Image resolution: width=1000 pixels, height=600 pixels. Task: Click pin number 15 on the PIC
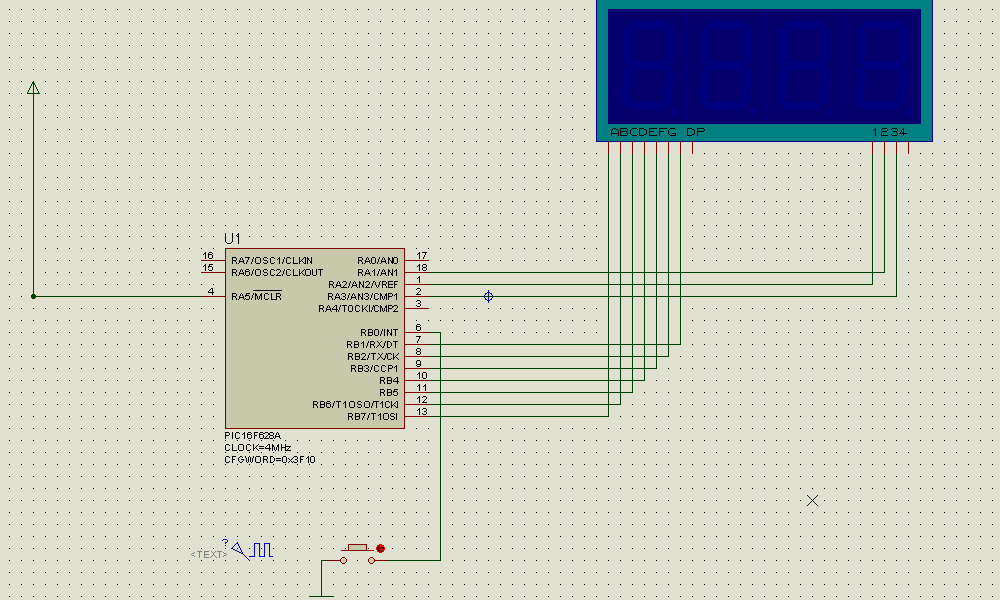[x=208, y=268]
